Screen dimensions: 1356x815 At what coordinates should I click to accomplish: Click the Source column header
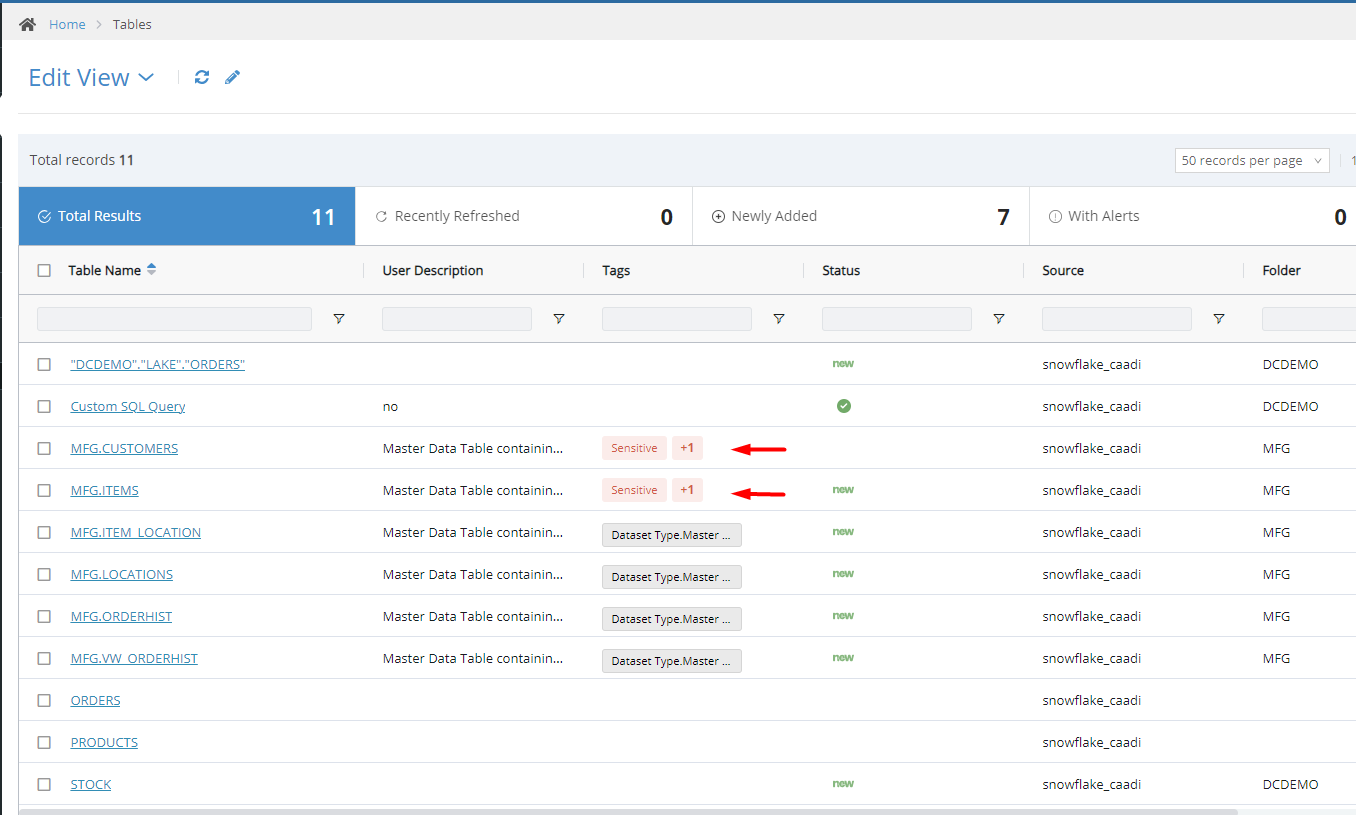[1063, 270]
